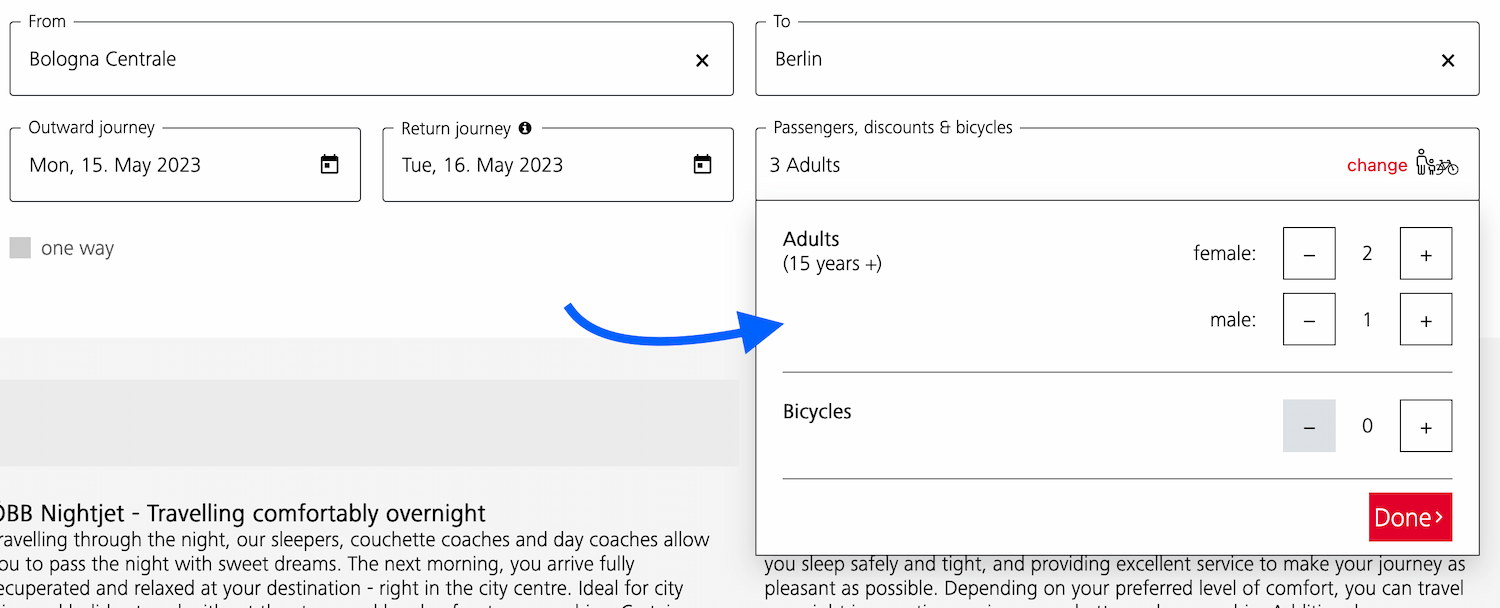This screenshot has height=608, width=1500.
Task: Clear the To field using its X icon
Action: [1448, 60]
